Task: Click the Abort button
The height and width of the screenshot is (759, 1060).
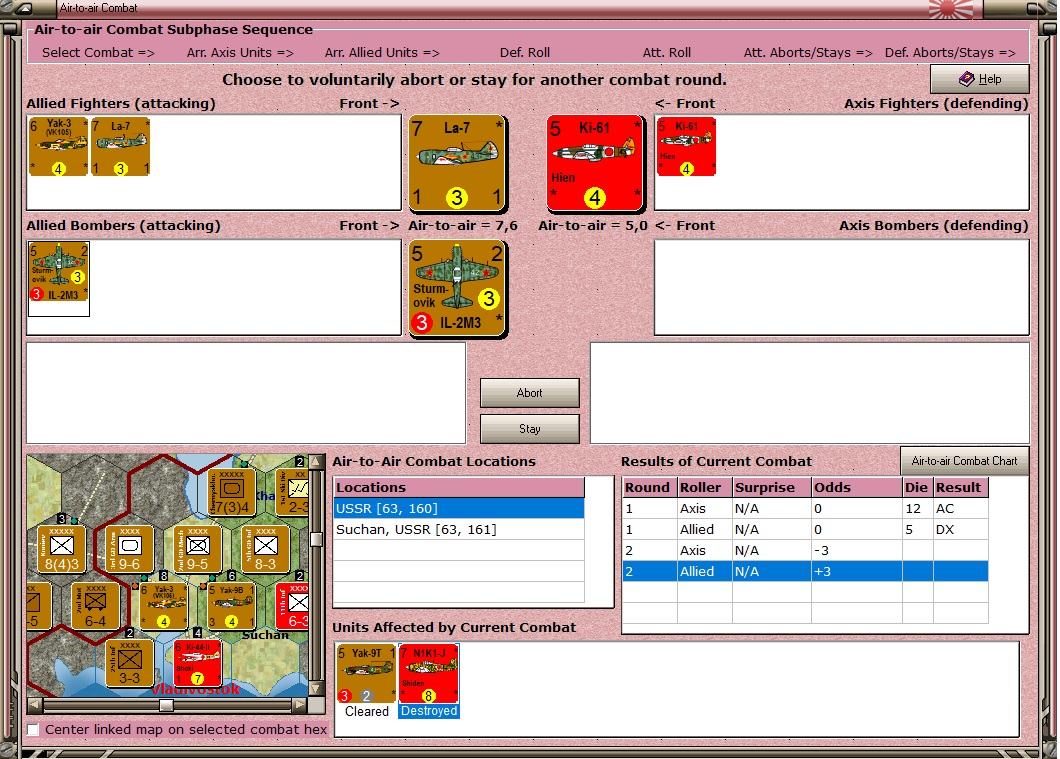Action: coord(529,393)
